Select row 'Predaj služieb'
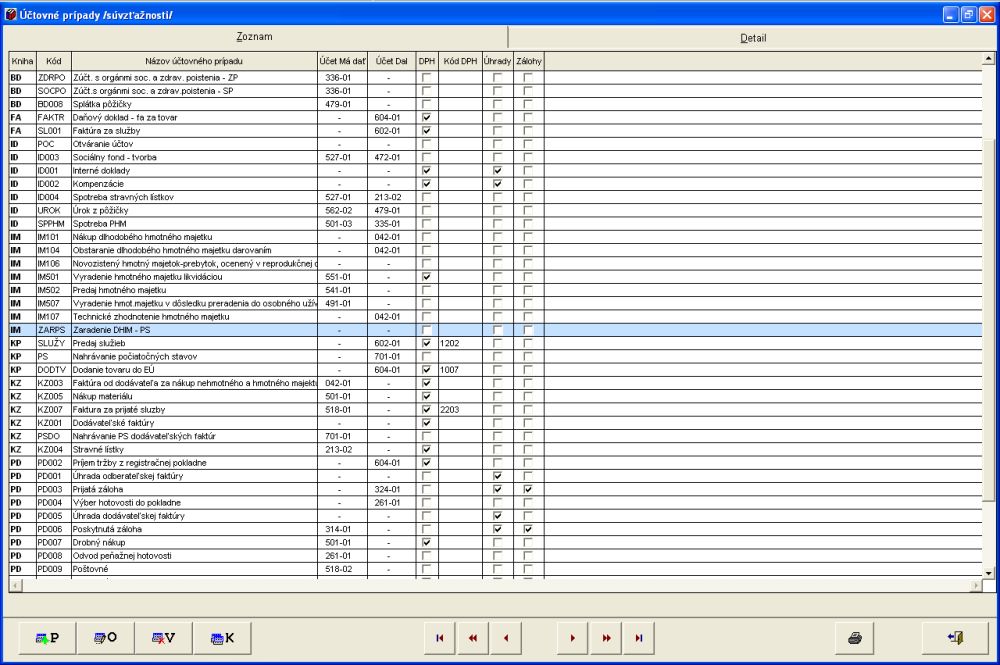Screen dimensions: 1000x665 pyautogui.click(x=495, y=343)
